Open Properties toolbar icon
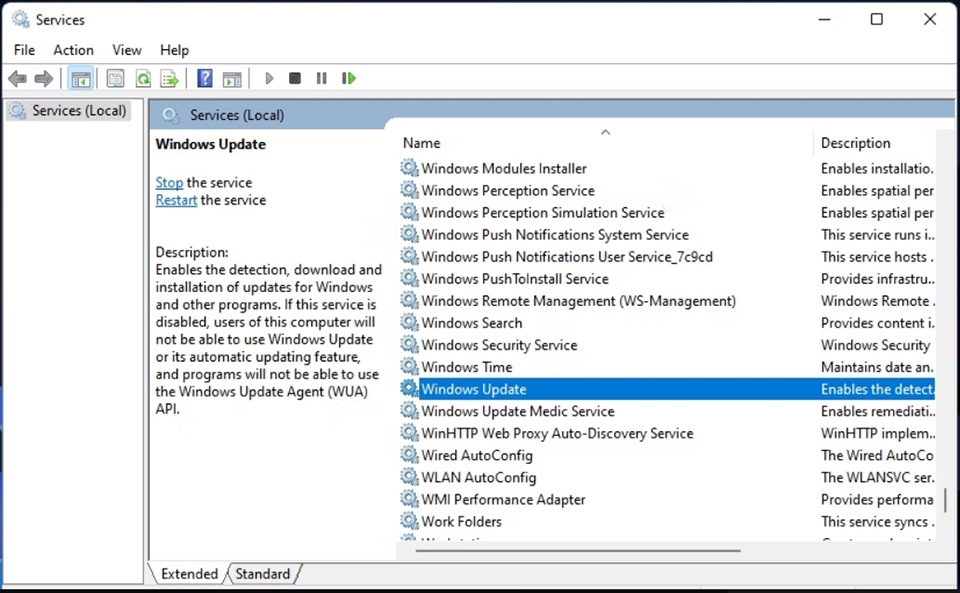The height and width of the screenshot is (593, 960). tap(115, 78)
